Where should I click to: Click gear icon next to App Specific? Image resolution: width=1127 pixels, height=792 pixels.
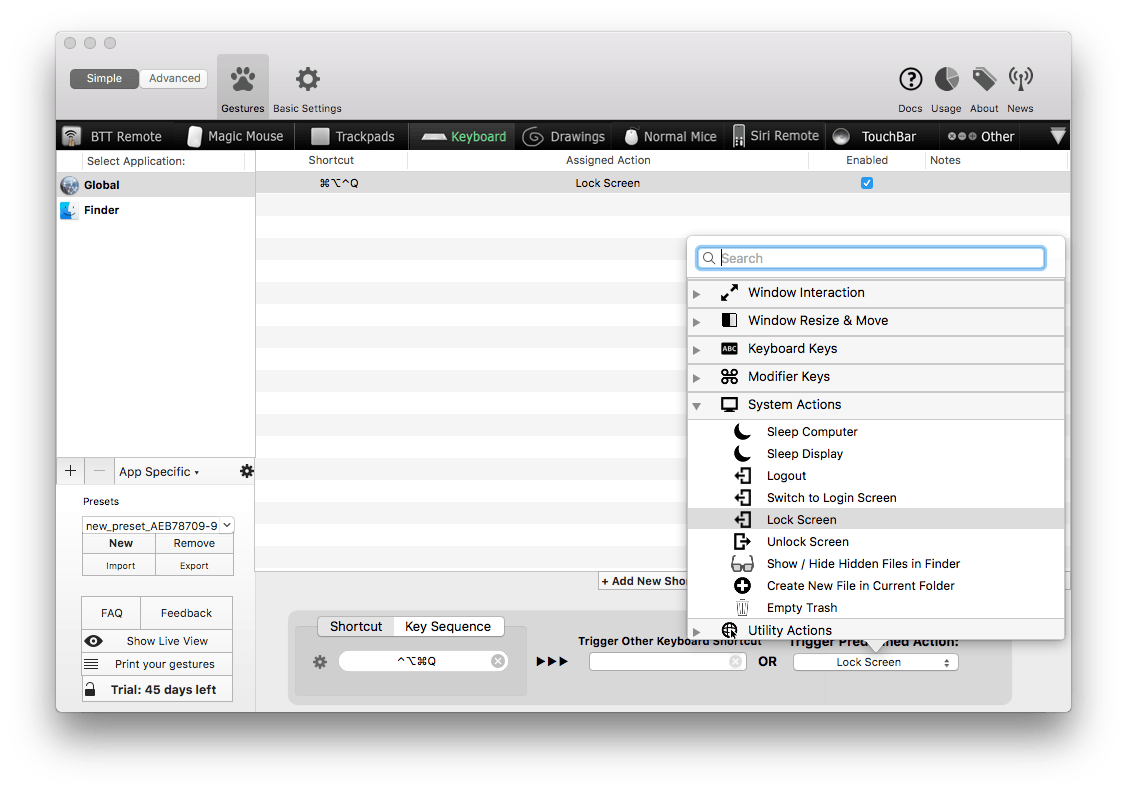[x=247, y=471]
